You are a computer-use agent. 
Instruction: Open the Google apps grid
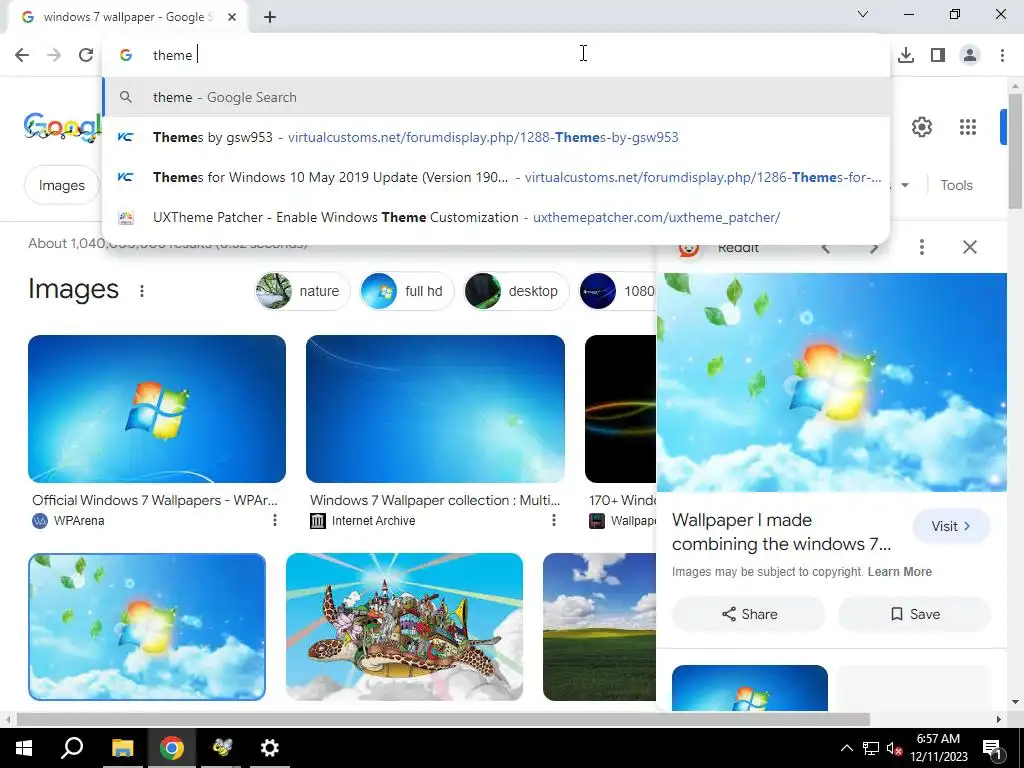(x=968, y=127)
